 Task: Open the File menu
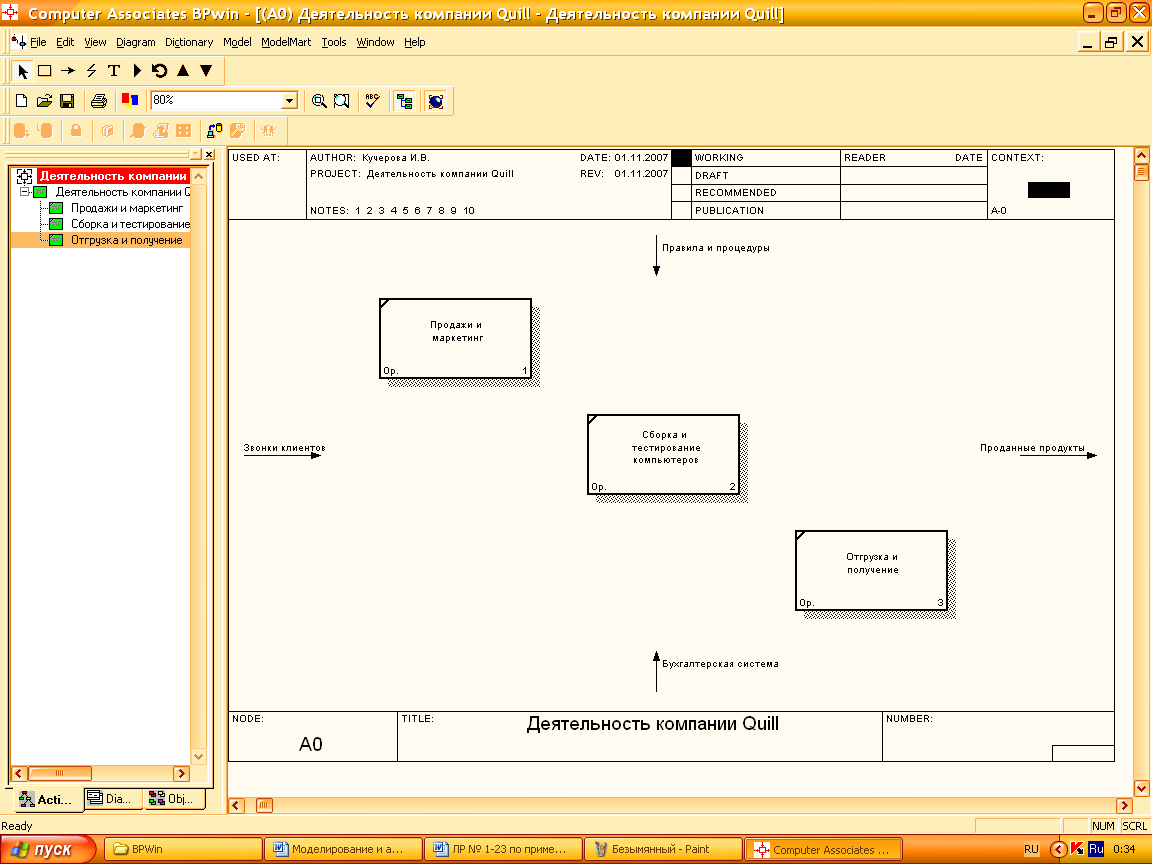point(37,42)
